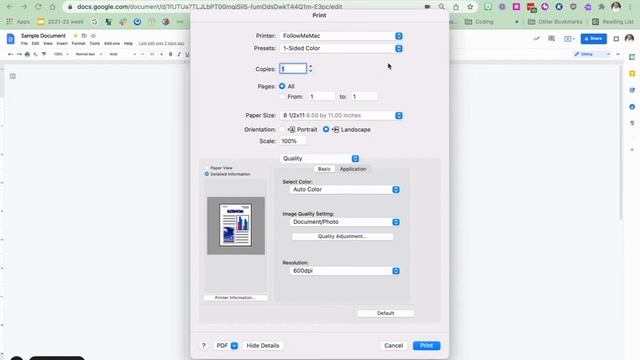This screenshot has height=360, width=640.
Task: Apply bold in the Docs toolbar
Action: click(170, 54)
